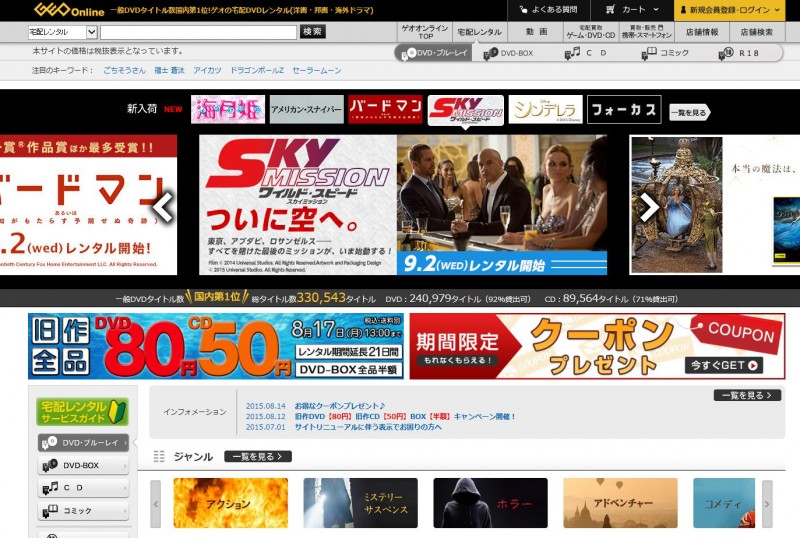Open the SKY MISSION main banner
This screenshot has height=538, width=800.
(x=403, y=205)
